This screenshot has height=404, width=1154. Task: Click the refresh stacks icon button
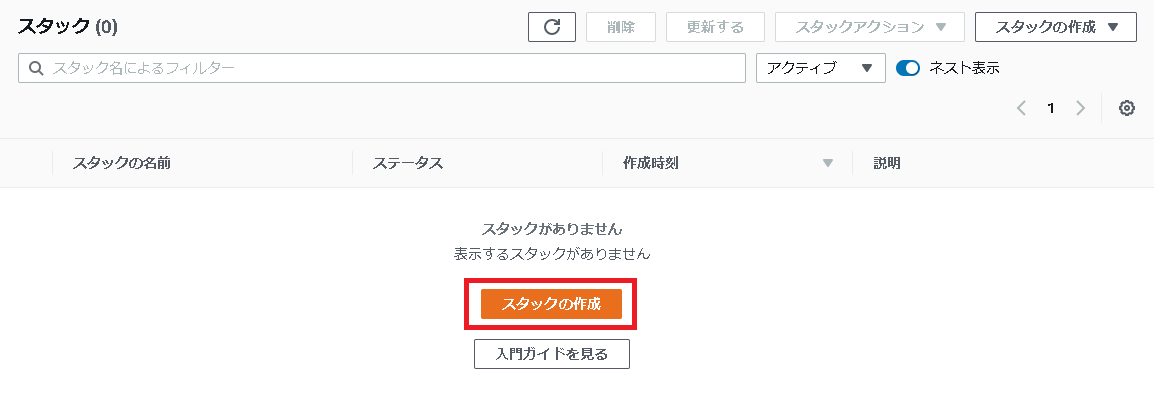(551, 27)
